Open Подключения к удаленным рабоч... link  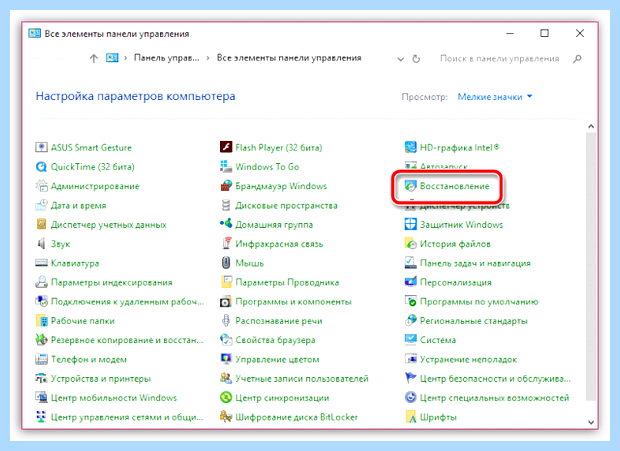point(127,302)
